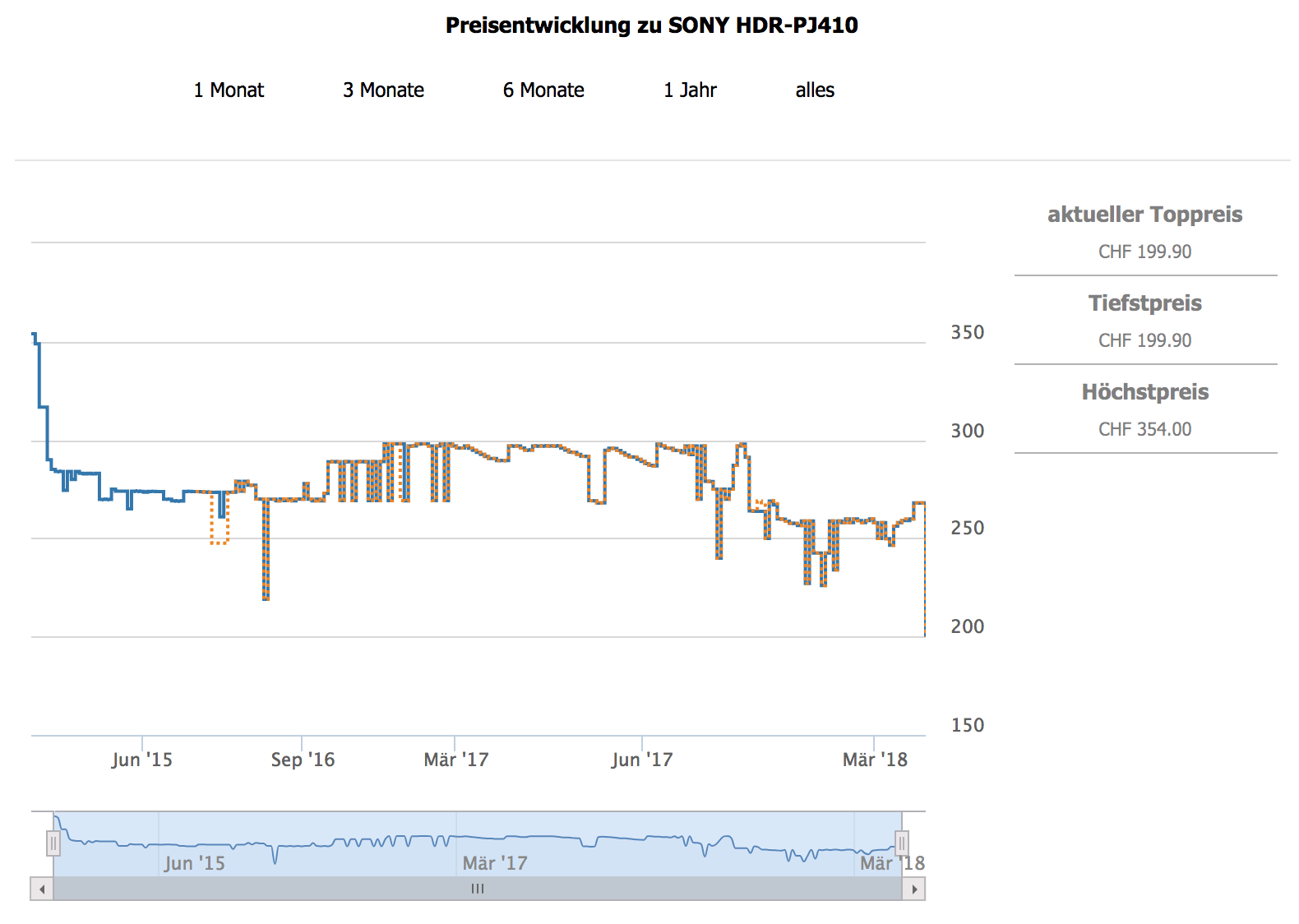
Task: Click the 'aktueller Toppreis' heading
Action: [x=1144, y=215]
